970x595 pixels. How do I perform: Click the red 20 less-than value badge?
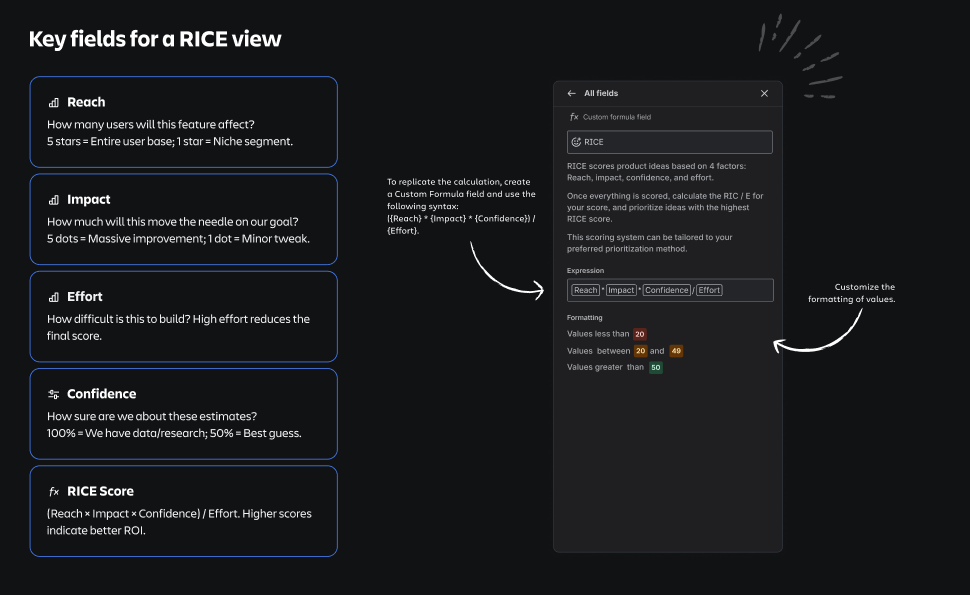click(x=640, y=334)
